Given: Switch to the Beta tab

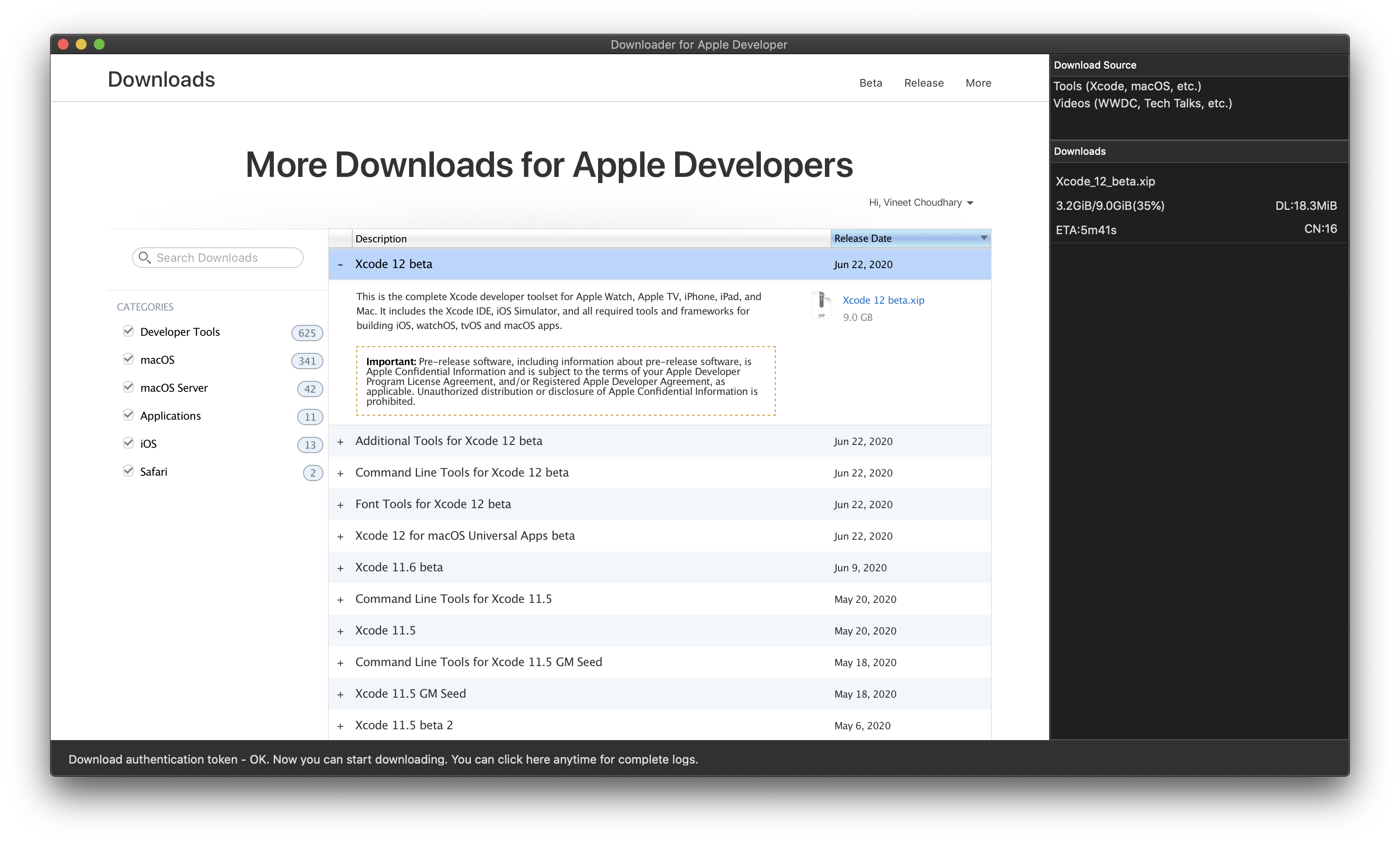Looking at the screenshot, I should tap(870, 83).
